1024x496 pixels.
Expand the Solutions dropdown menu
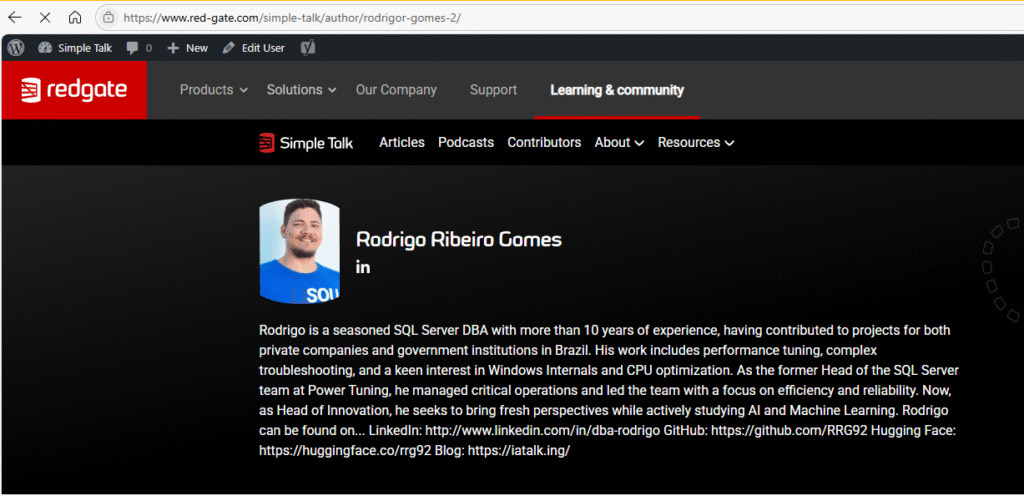[x=301, y=90]
